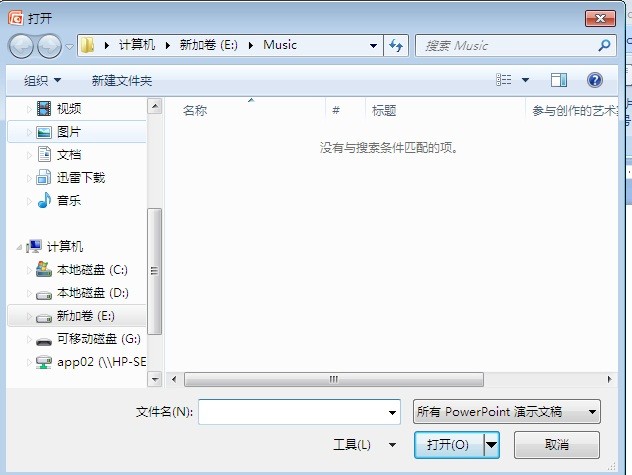Click navigation pane scroll down arrow
The height and width of the screenshot is (475, 632).
point(155,379)
